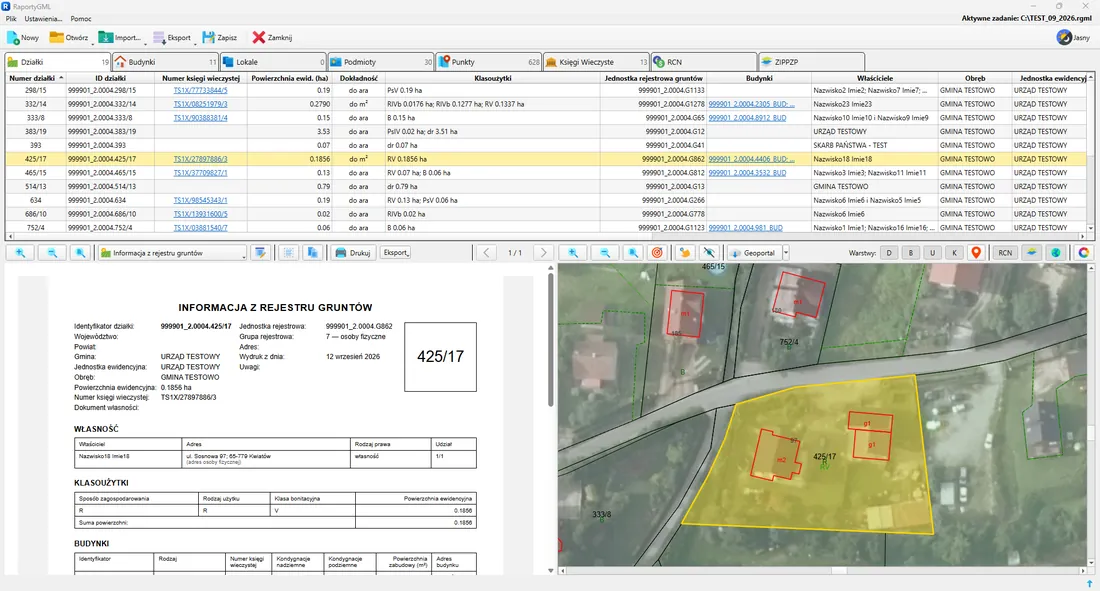Switch to the Budynki tab
This screenshot has width=1100, height=591.
pos(166,62)
